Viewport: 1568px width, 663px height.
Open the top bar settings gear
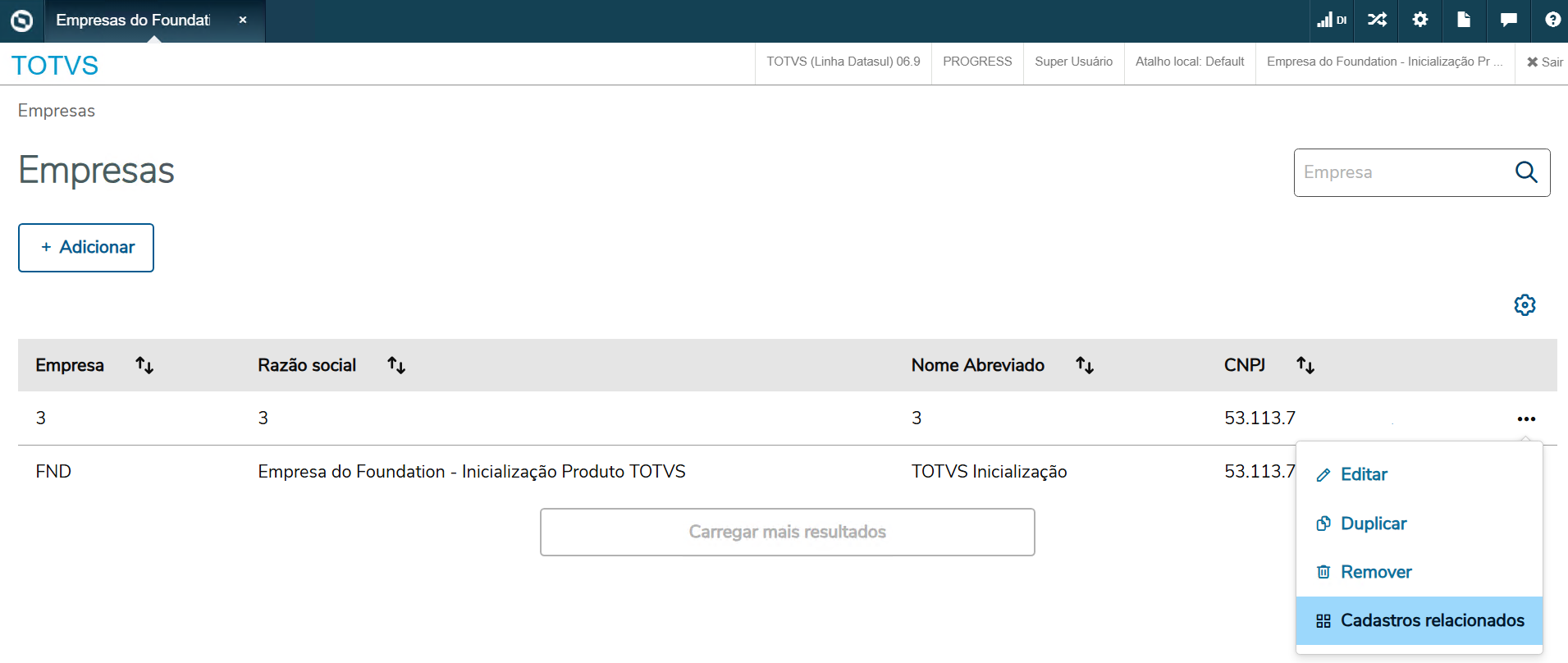point(1420,20)
